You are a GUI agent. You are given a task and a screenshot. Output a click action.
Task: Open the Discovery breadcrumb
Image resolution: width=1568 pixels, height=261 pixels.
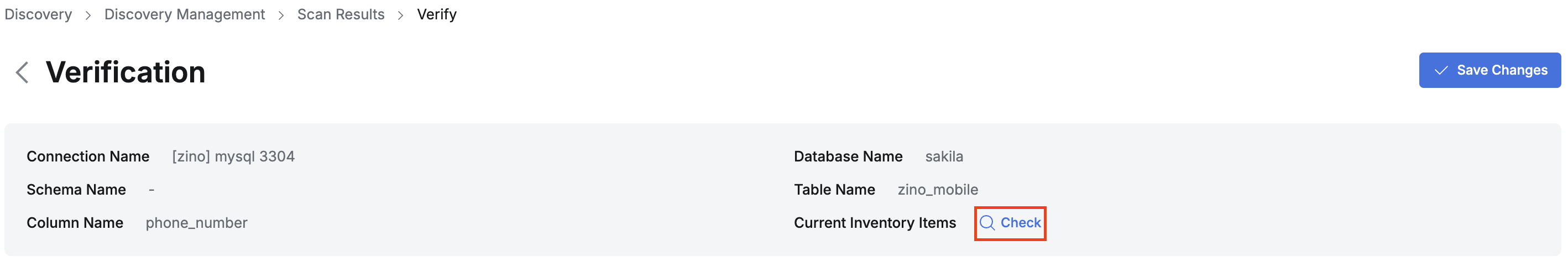pyautogui.click(x=38, y=14)
